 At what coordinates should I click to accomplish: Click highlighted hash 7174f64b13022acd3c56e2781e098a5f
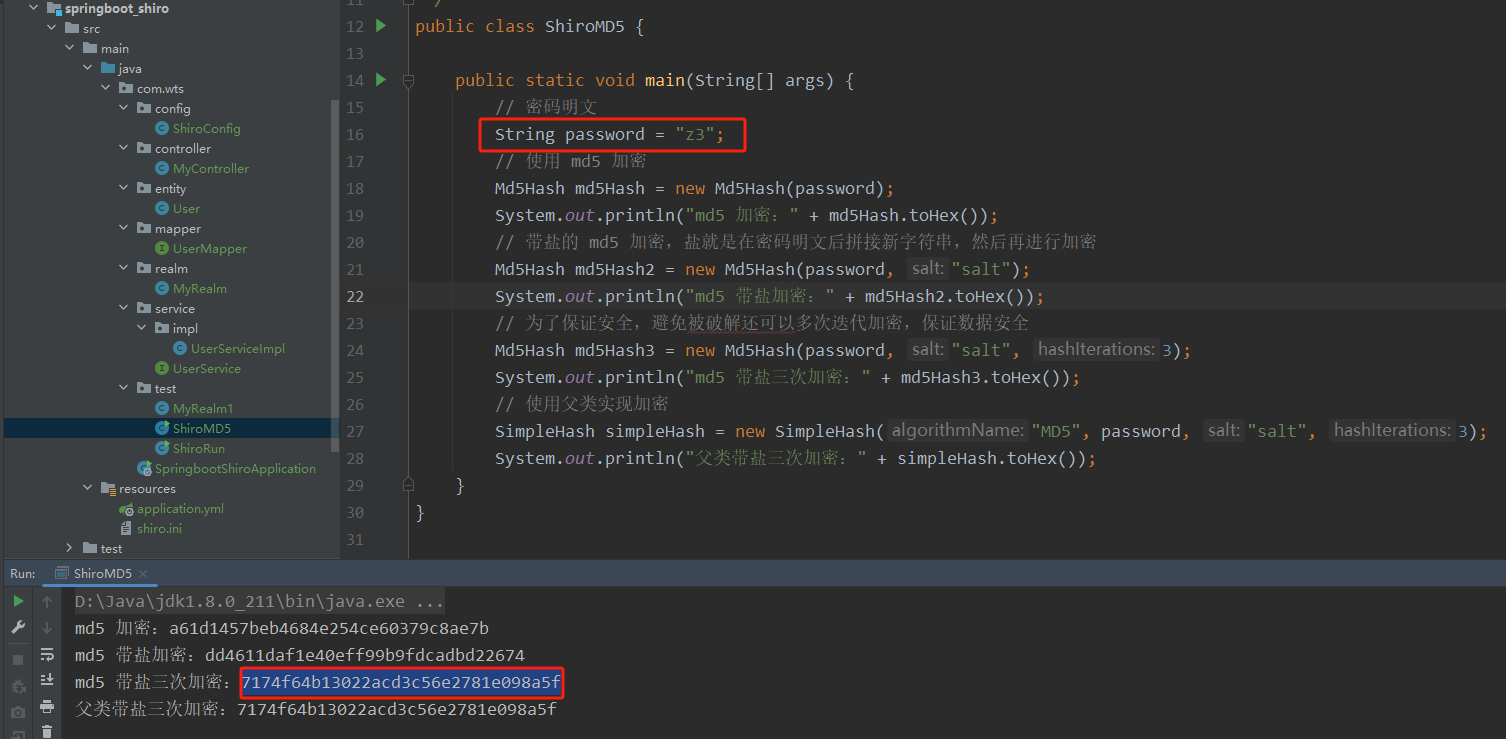coord(401,683)
